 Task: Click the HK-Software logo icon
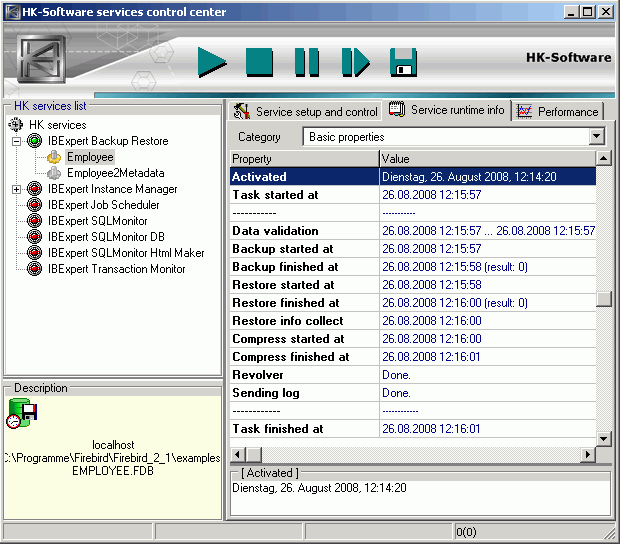point(41,59)
